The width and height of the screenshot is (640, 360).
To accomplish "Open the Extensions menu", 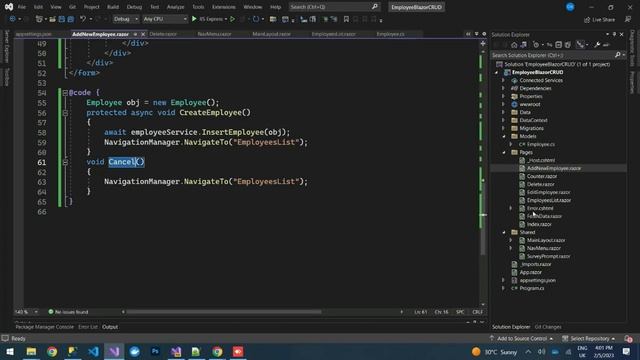I will coord(224,7).
